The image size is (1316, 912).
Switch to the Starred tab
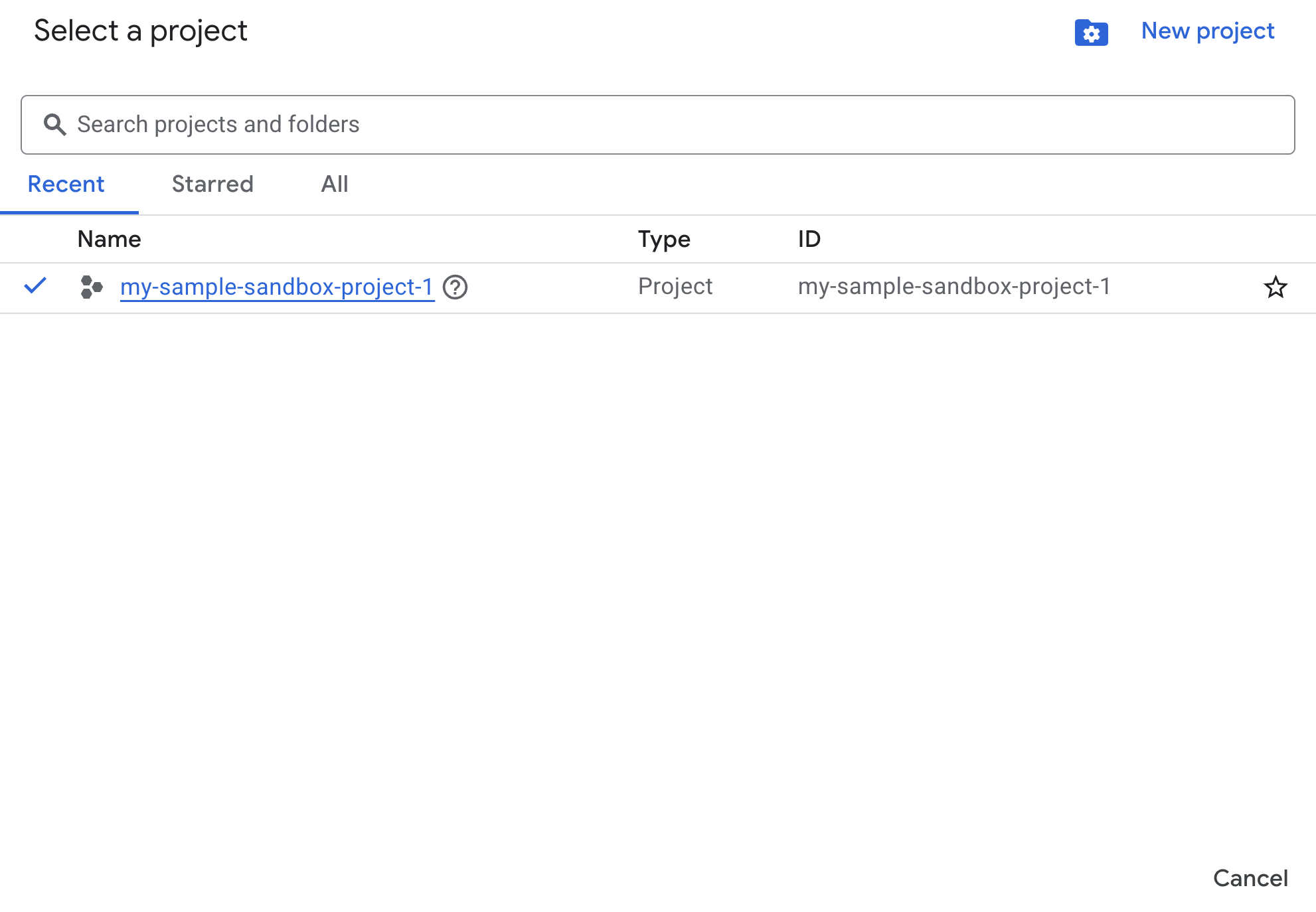[212, 185]
